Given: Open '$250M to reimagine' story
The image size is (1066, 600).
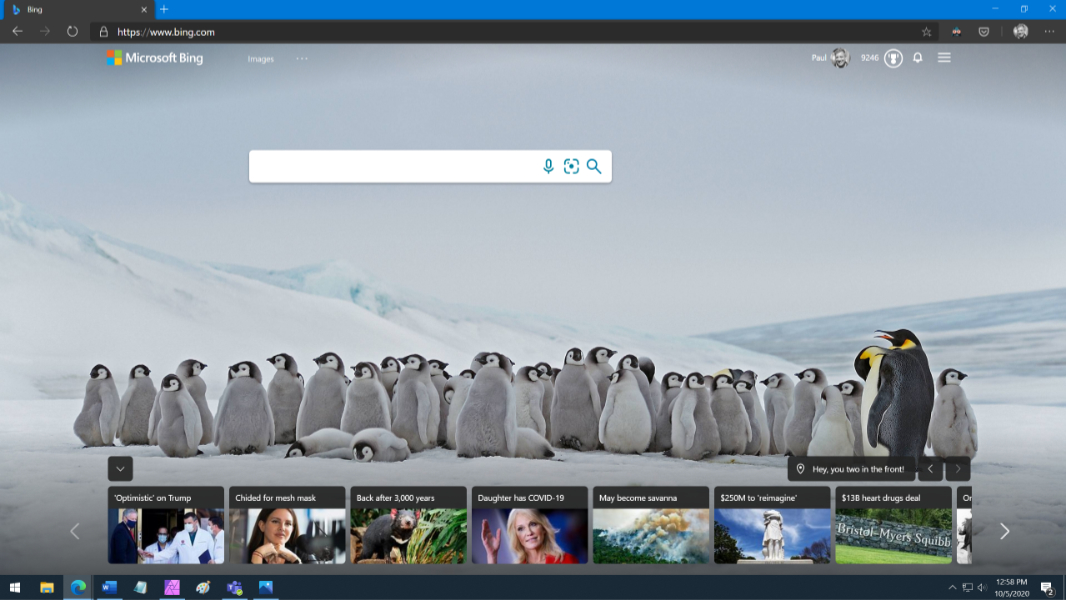Looking at the screenshot, I should (772, 525).
